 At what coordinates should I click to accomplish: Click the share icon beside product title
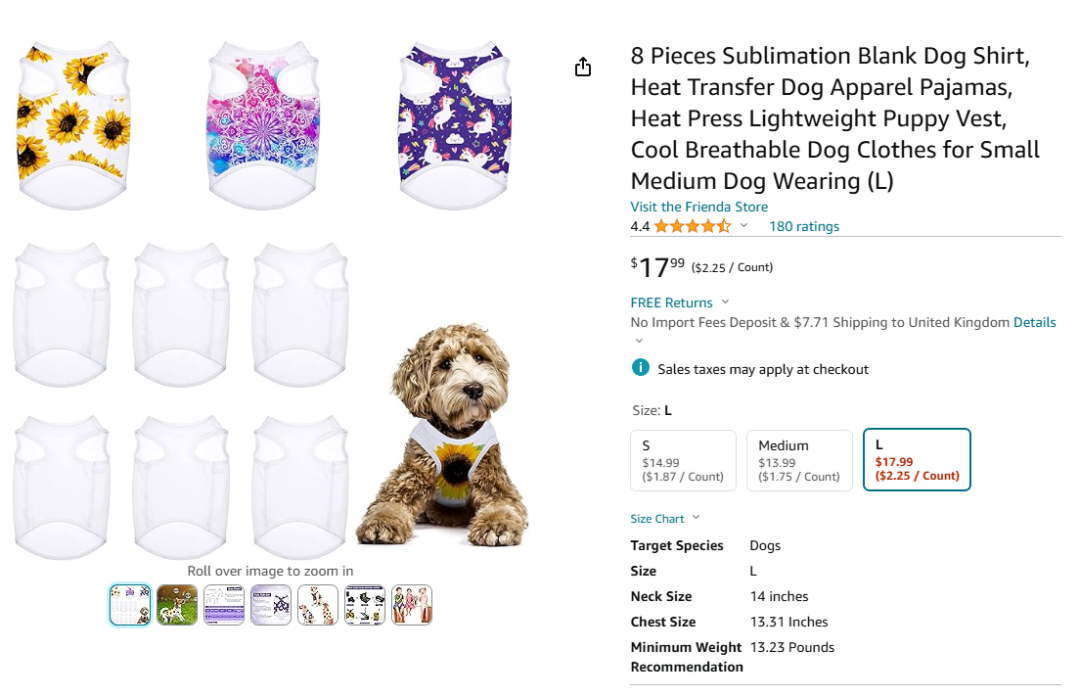(583, 67)
